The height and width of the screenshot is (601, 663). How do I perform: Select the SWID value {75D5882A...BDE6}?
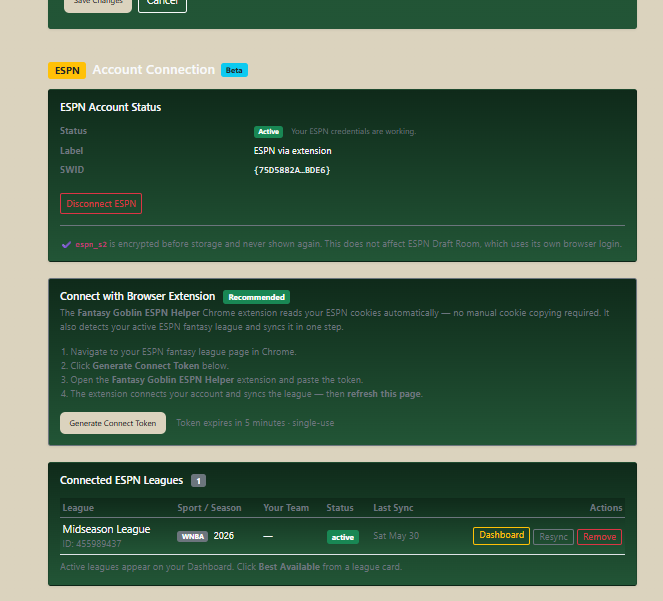[292, 170]
